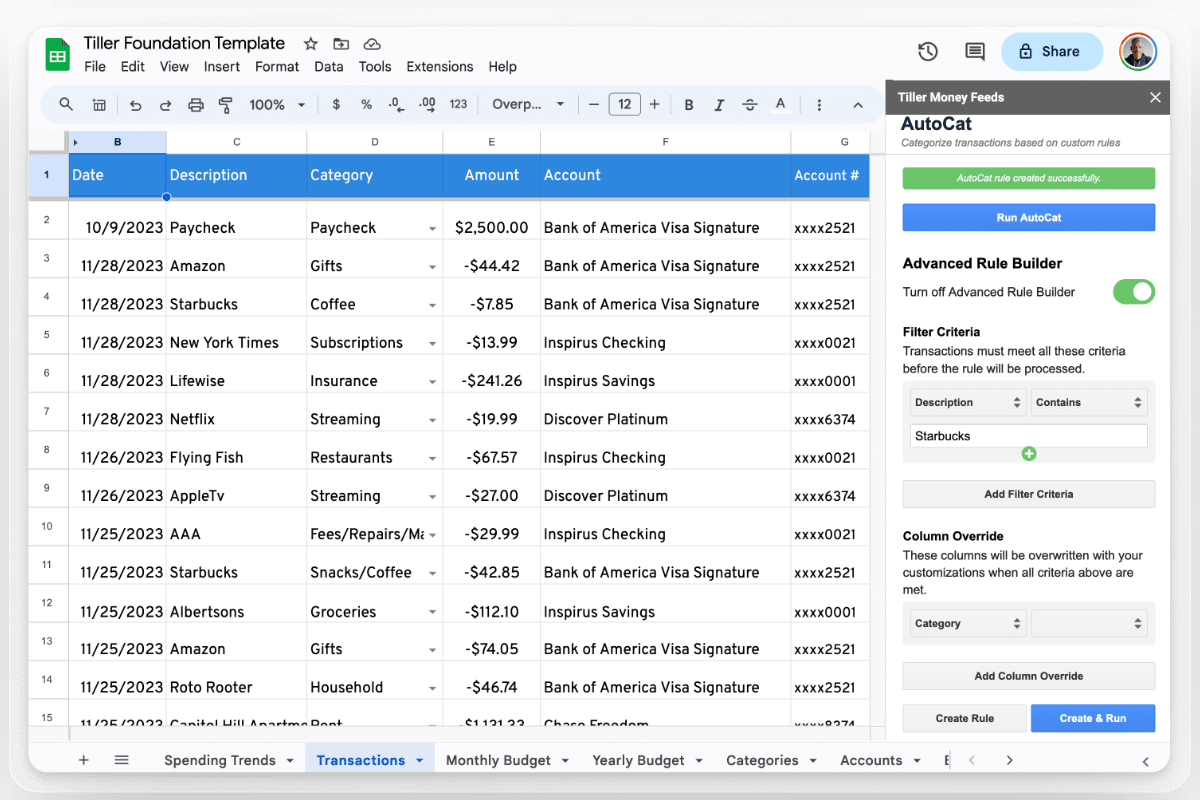Click the Run AutoCat button
This screenshot has height=800, width=1200.
[x=1028, y=218]
